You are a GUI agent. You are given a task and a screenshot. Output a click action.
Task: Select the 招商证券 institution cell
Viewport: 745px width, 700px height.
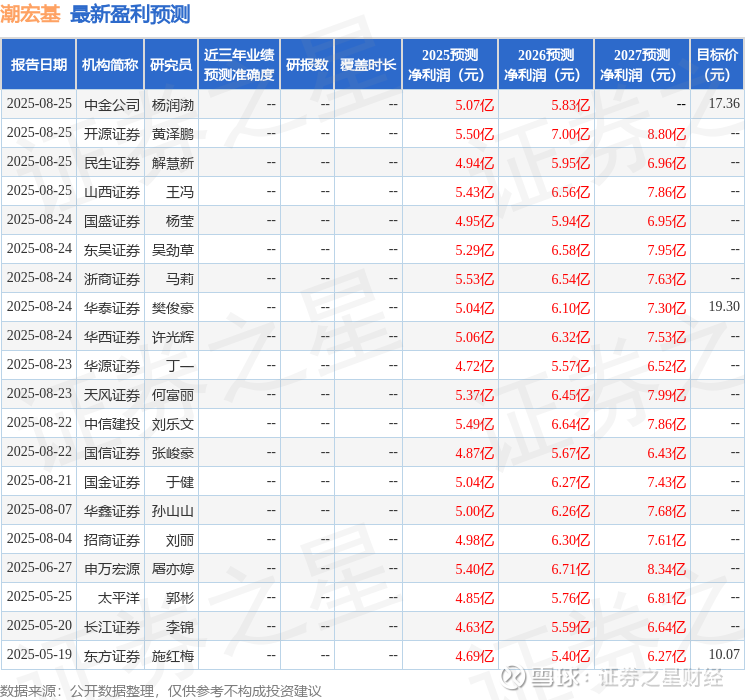tap(112, 540)
